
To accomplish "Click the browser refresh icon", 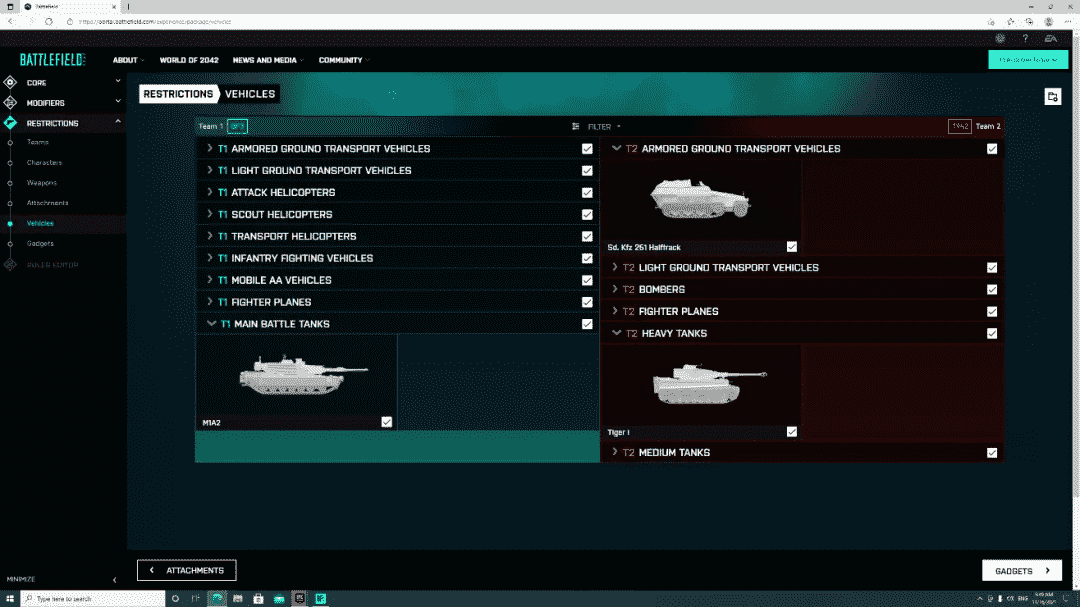I will pos(49,21).
